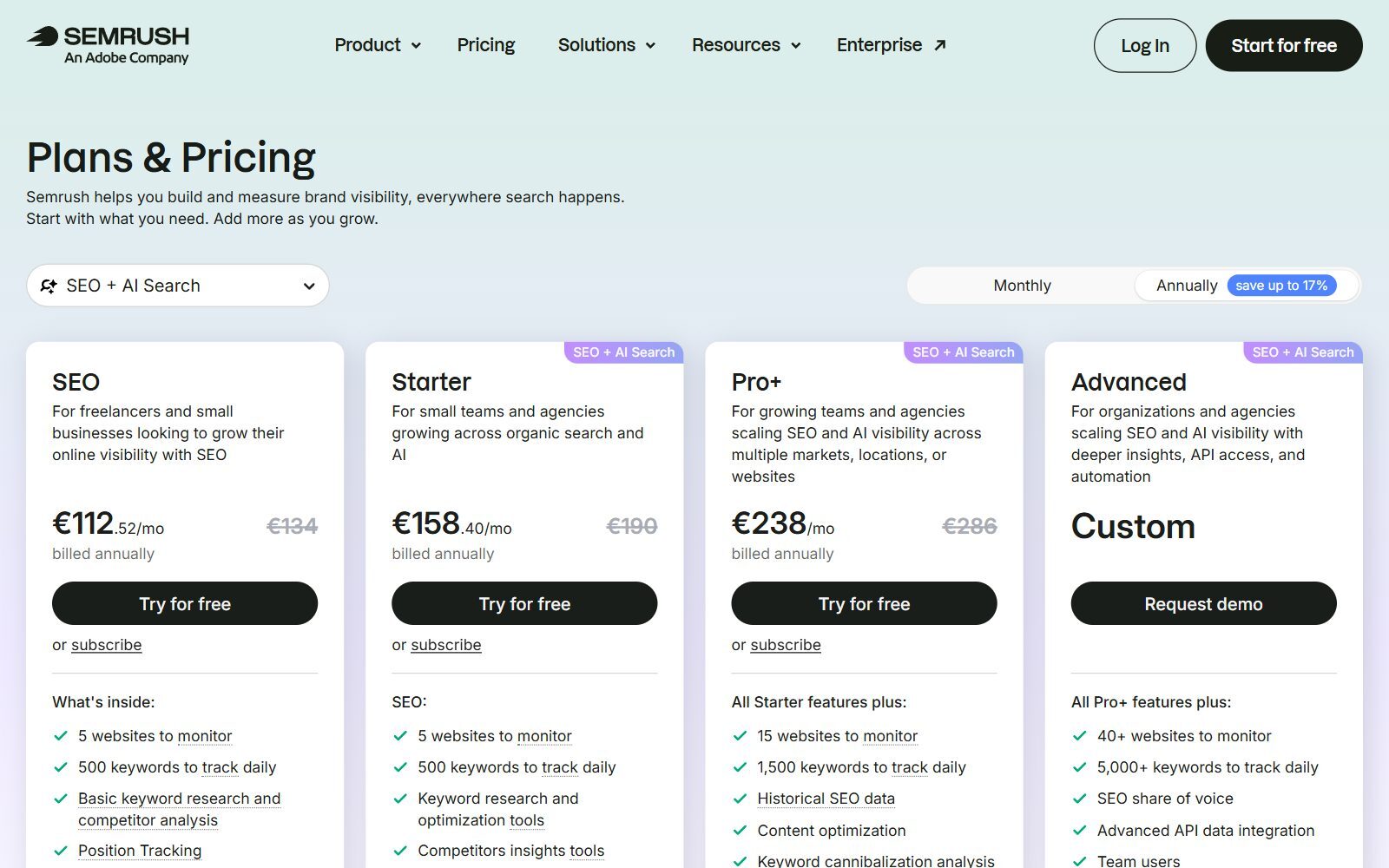This screenshot has width=1389, height=868.
Task: Click the Custom price text
Action: [x=1133, y=526]
